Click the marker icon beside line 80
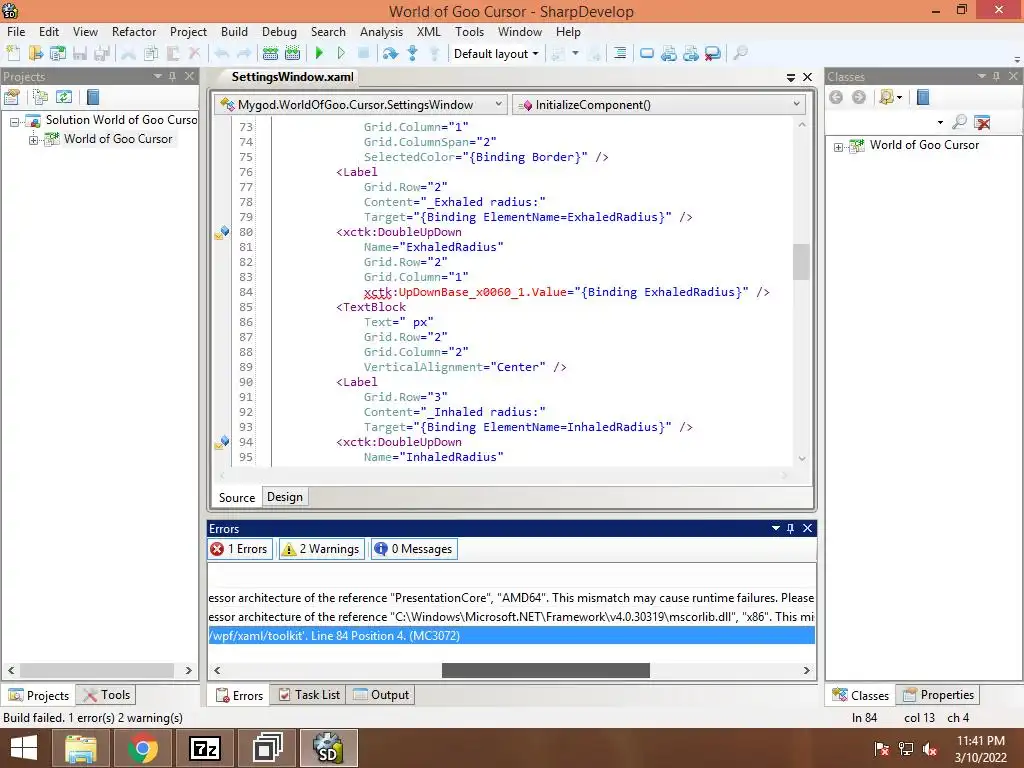The height and width of the screenshot is (768, 1024). point(222,232)
